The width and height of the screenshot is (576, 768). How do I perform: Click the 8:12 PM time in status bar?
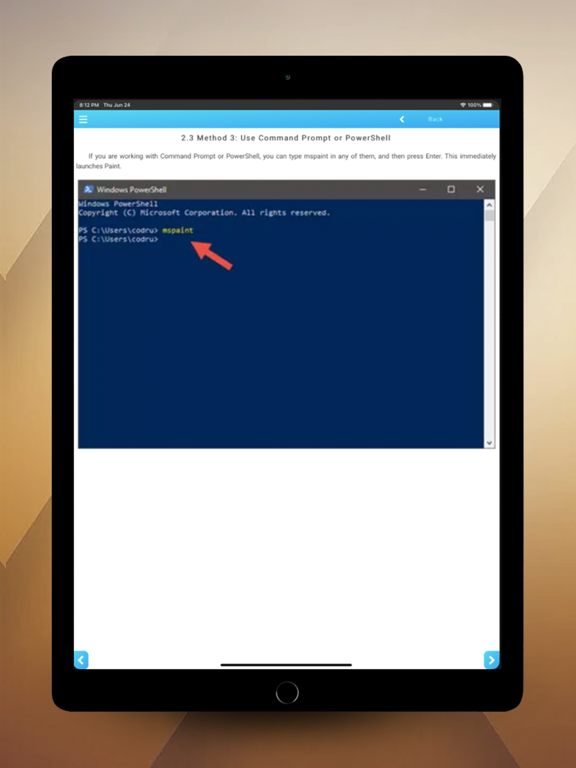pos(89,105)
